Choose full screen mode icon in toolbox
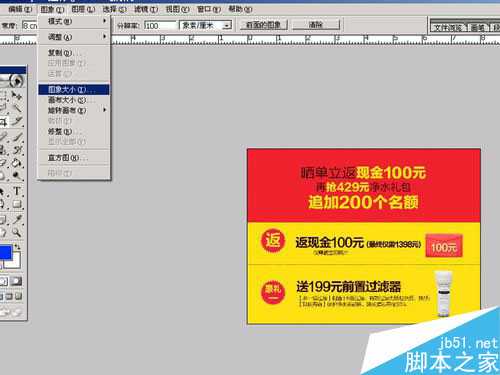This screenshot has width=500, height=375. click(19, 296)
